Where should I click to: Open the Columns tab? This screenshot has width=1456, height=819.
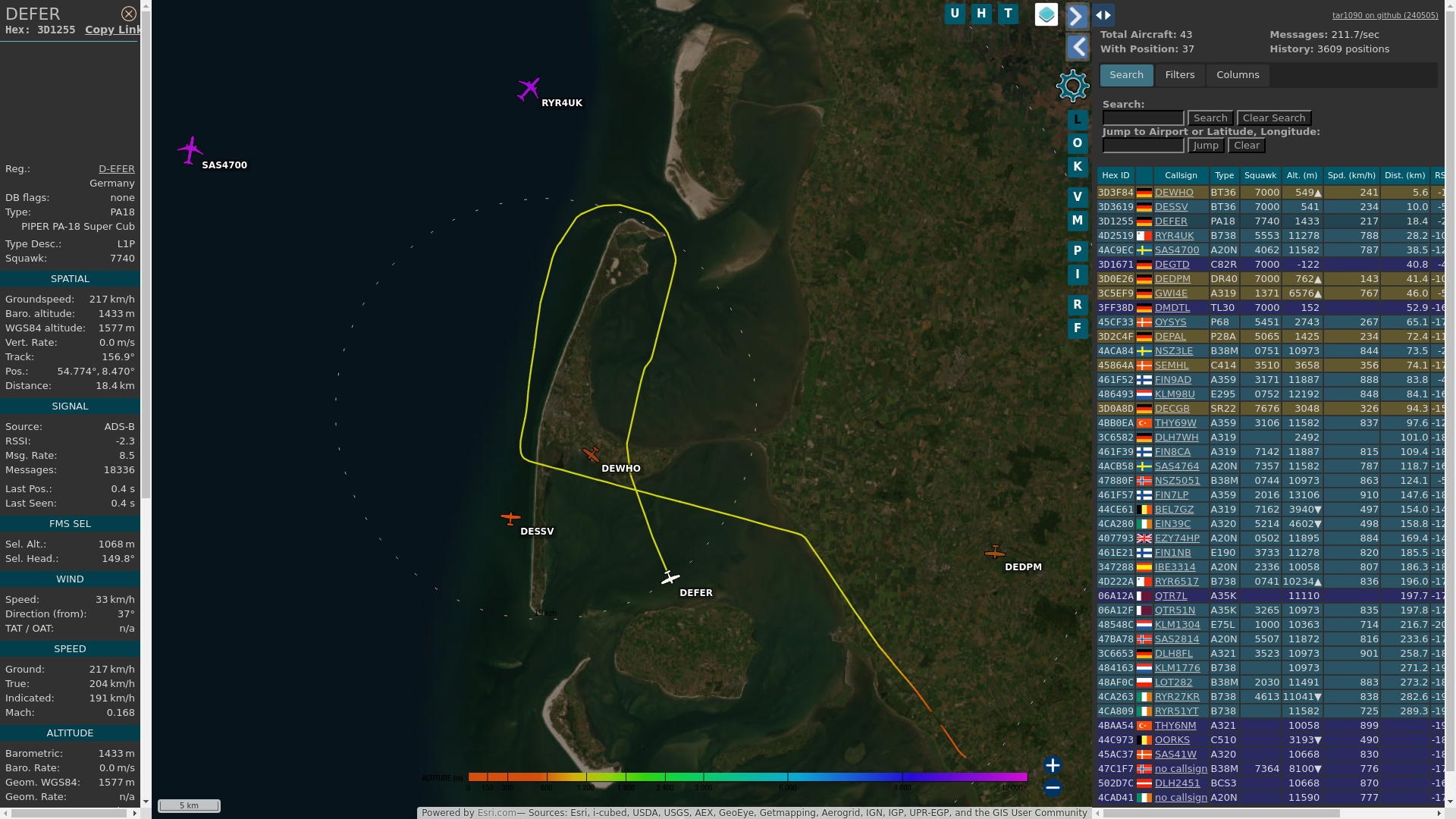click(x=1237, y=75)
